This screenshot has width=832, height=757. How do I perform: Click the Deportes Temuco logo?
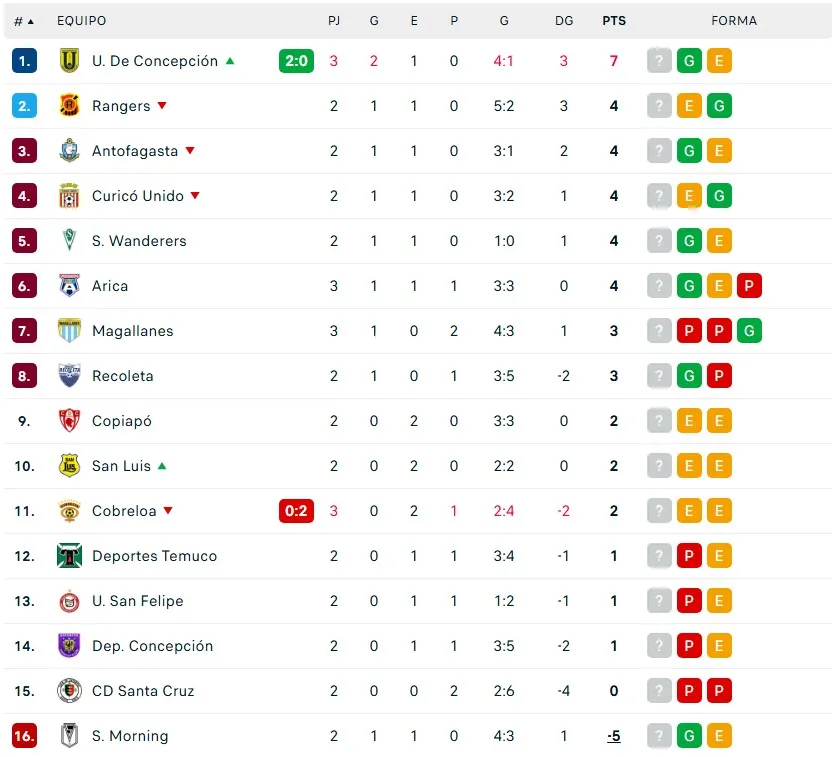(x=69, y=556)
